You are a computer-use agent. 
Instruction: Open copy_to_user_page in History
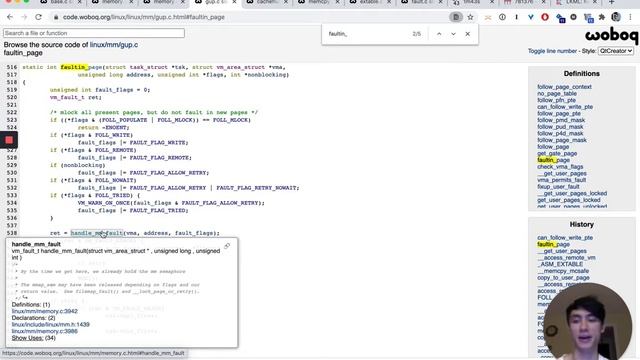pyautogui.click(x=563, y=278)
